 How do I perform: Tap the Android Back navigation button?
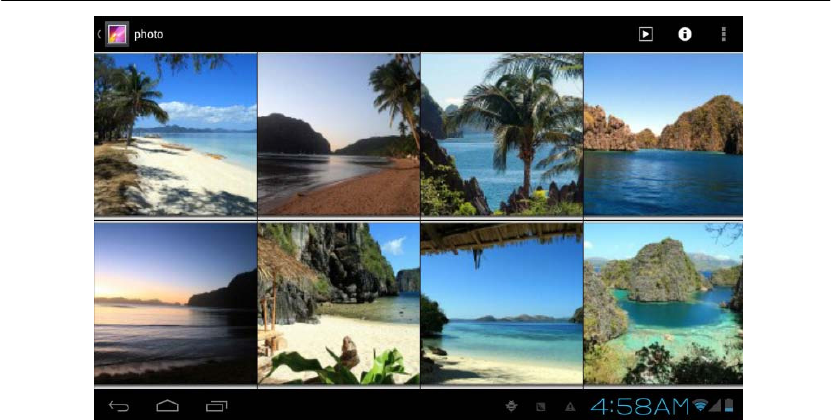coord(119,406)
